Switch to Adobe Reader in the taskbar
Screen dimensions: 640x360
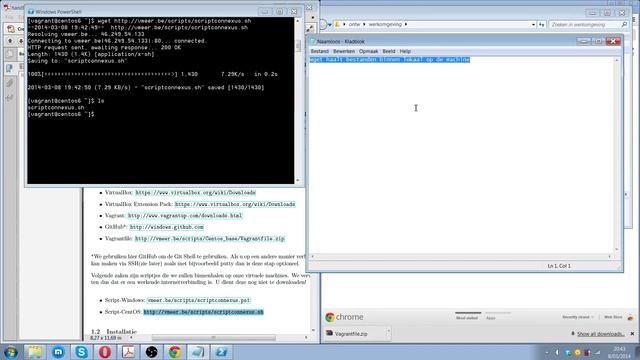[128, 352]
